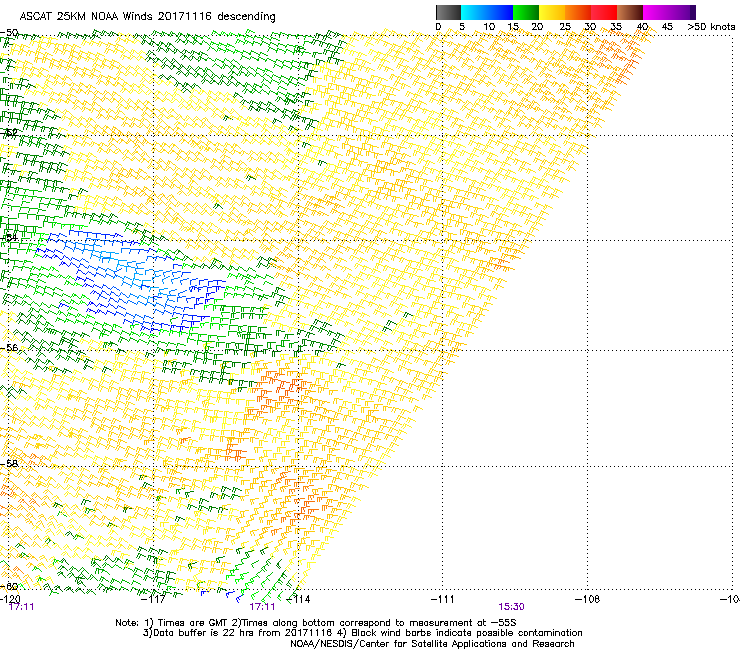Screen dimensions: 740x650
Task: Click the '-108' longitude label
Action: 588,599
